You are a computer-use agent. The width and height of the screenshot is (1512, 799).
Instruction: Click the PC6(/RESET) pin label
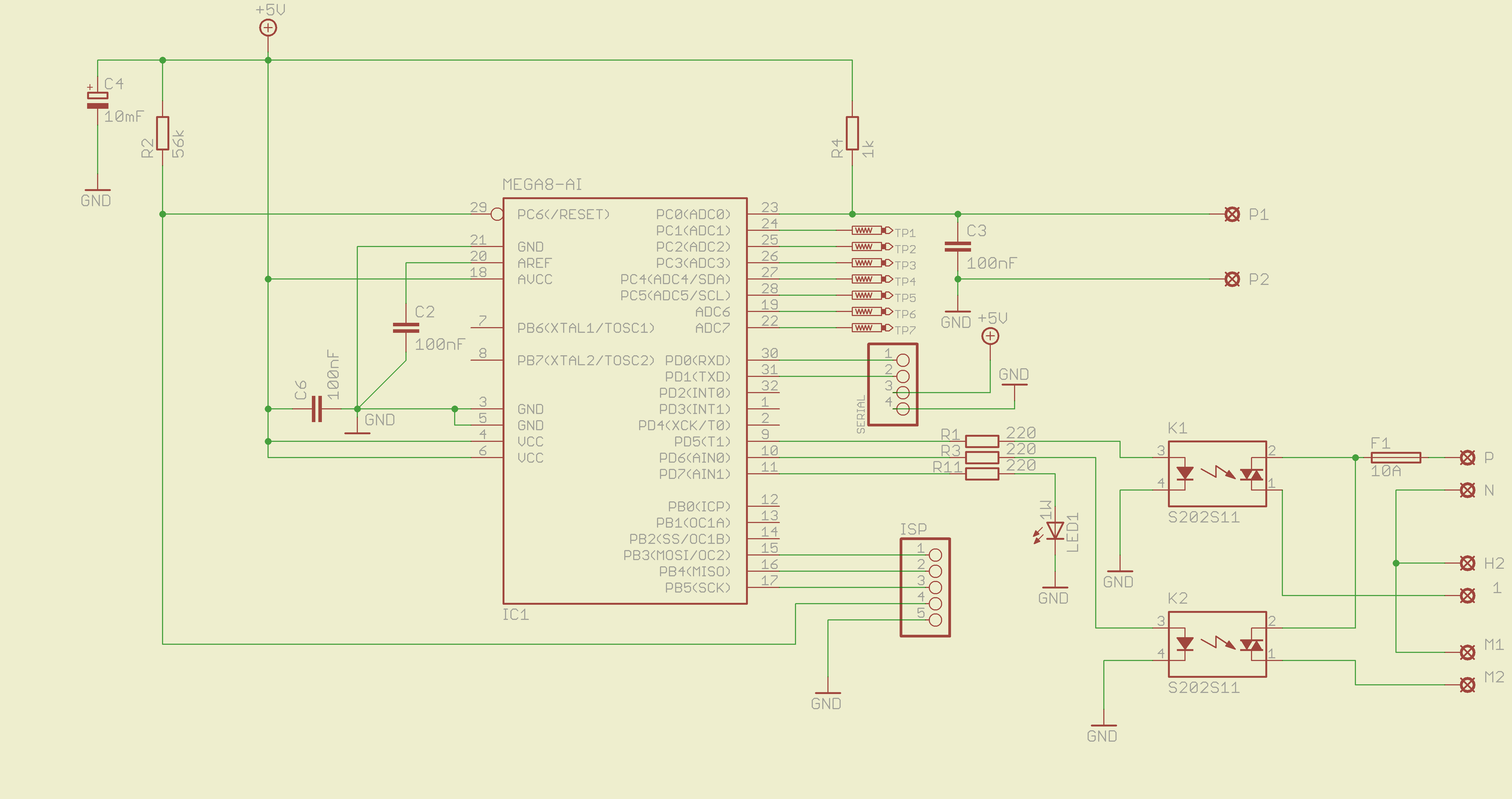(x=563, y=214)
